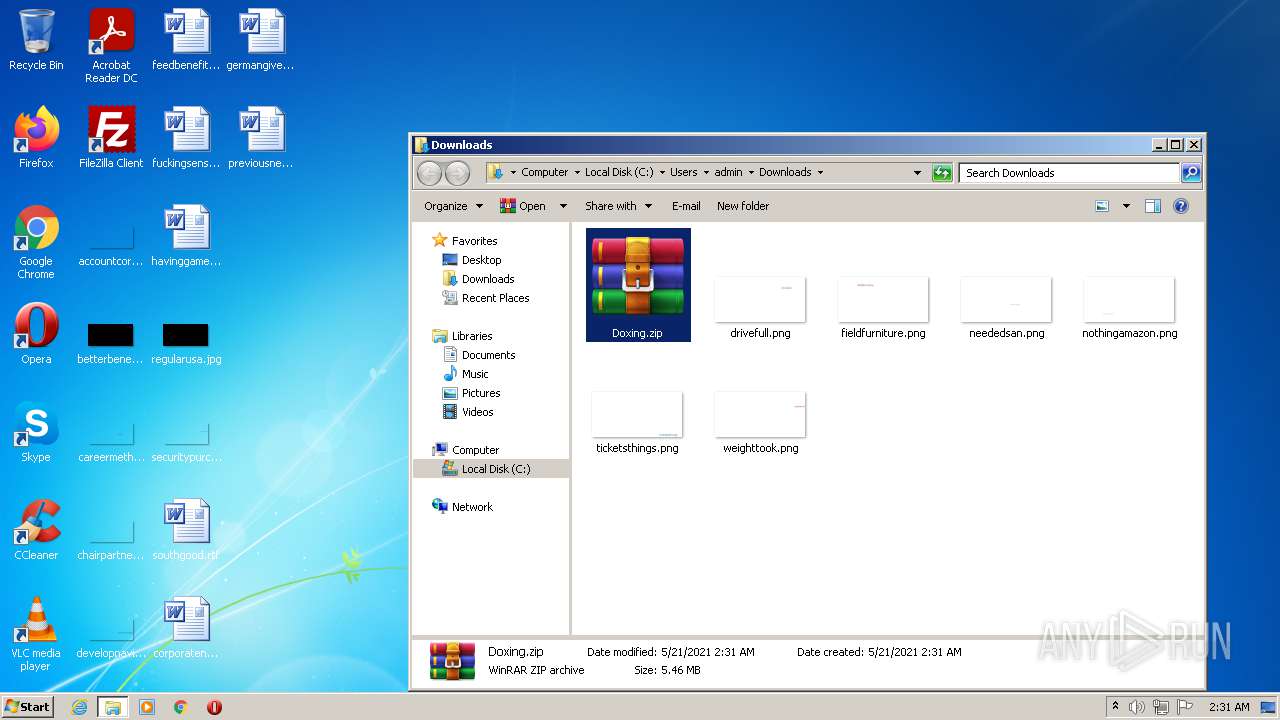
Task: Select the drivefull.png thumbnail
Action: click(x=760, y=309)
